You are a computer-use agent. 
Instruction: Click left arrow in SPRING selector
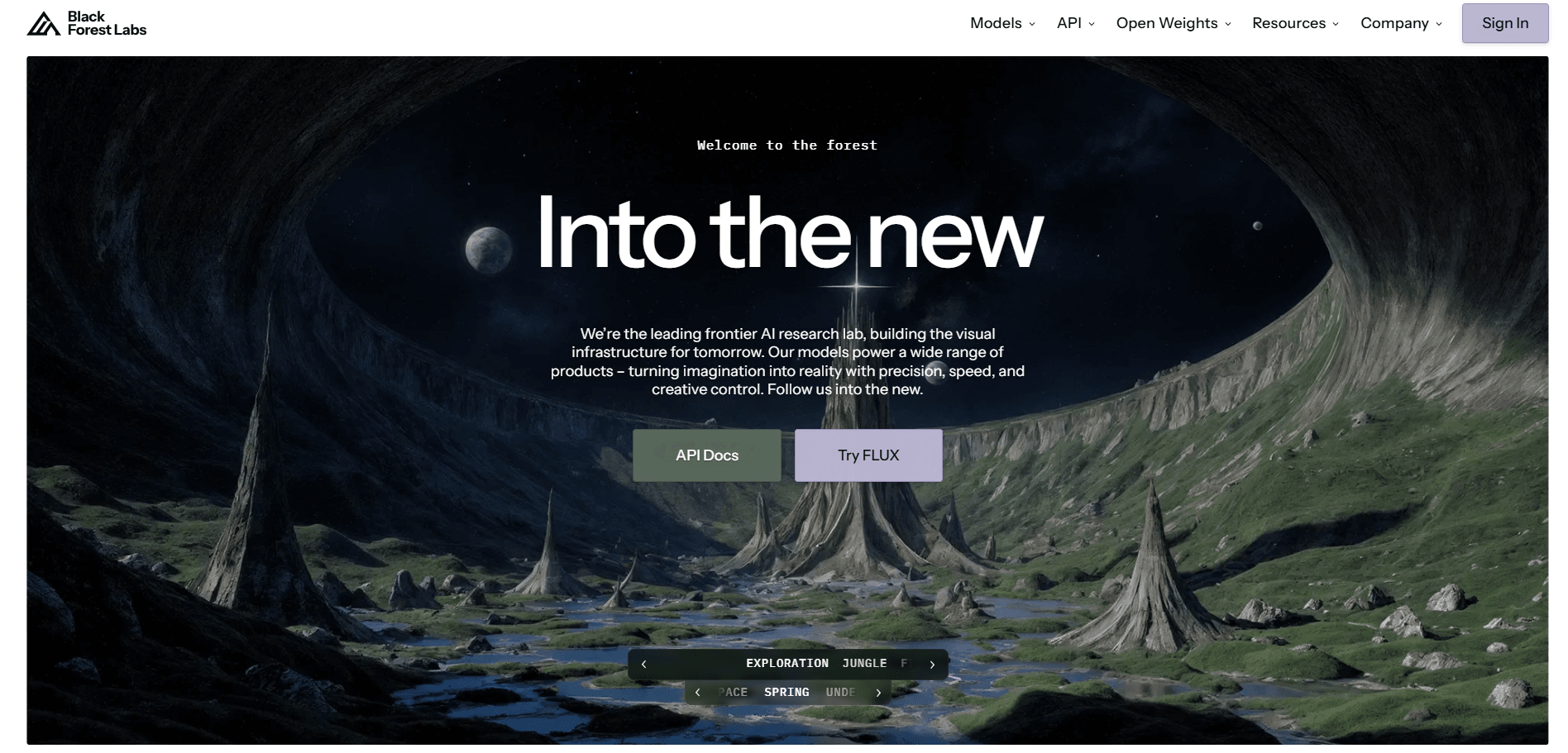tap(698, 693)
